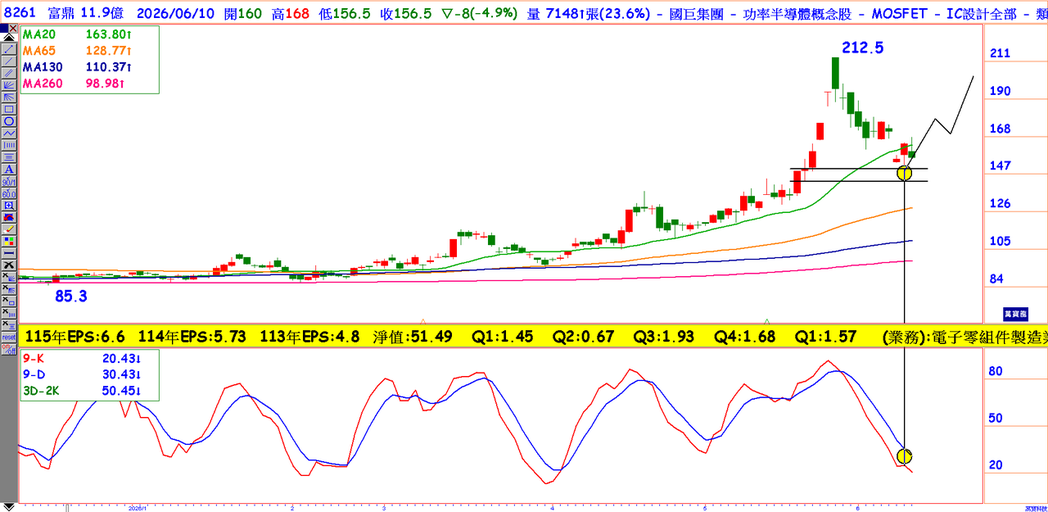Select the plain straight line drawing tool
Screen dimensions: 1048x512
click(x=9, y=61)
